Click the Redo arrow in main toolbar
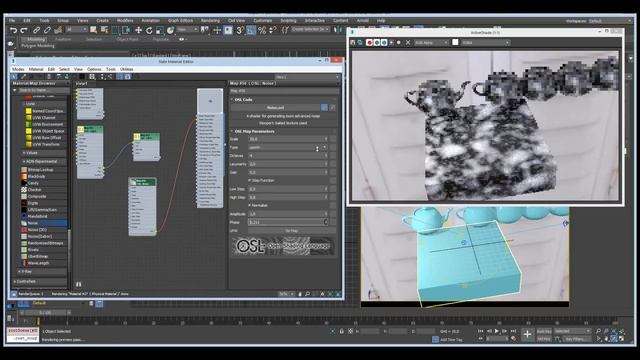The height and width of the screenshot is (360, 640). 24,30
